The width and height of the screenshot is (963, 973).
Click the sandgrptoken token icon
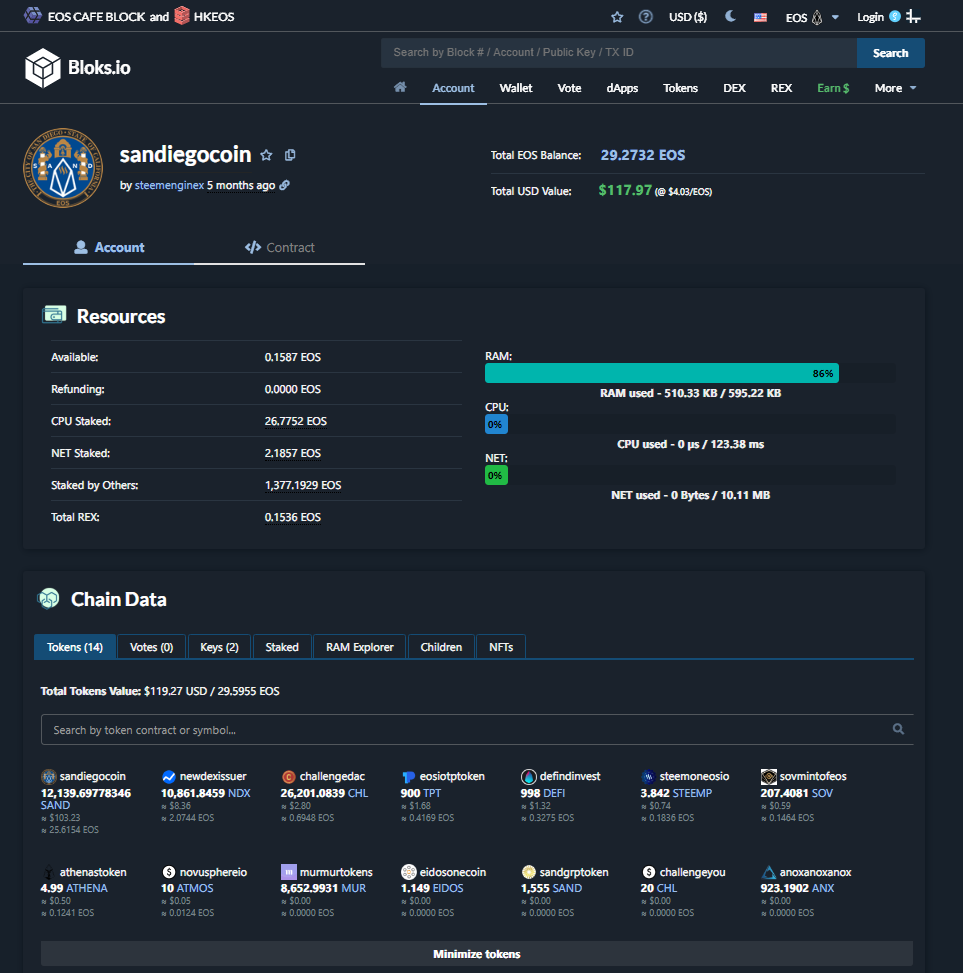tap(528, 872)
